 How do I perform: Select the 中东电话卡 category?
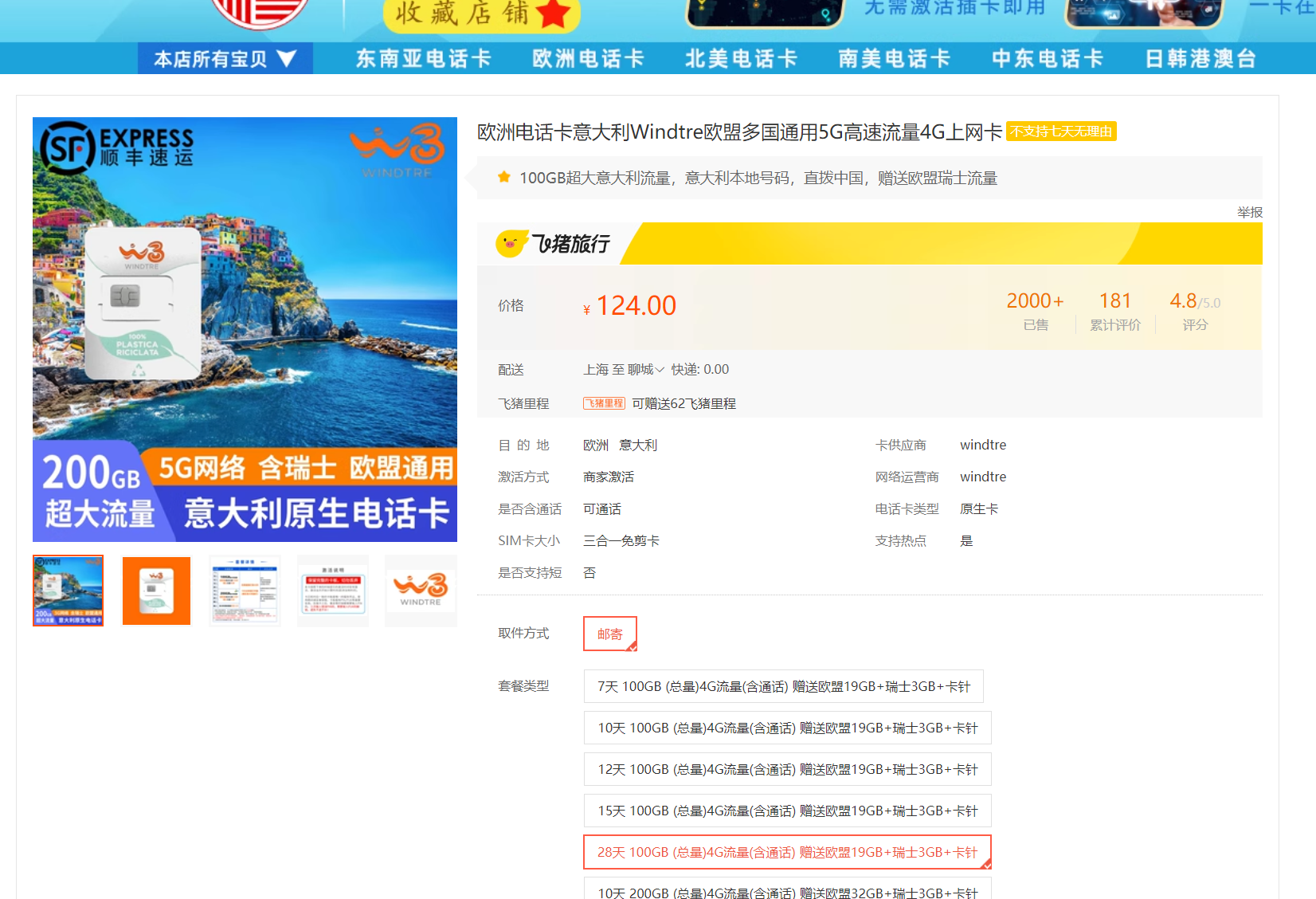coord(1048,58)
